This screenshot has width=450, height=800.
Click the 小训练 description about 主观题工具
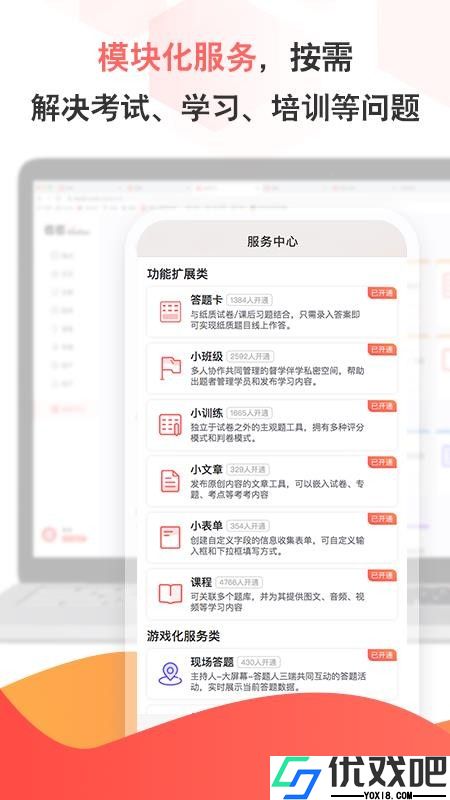click(x=278, y=433)
